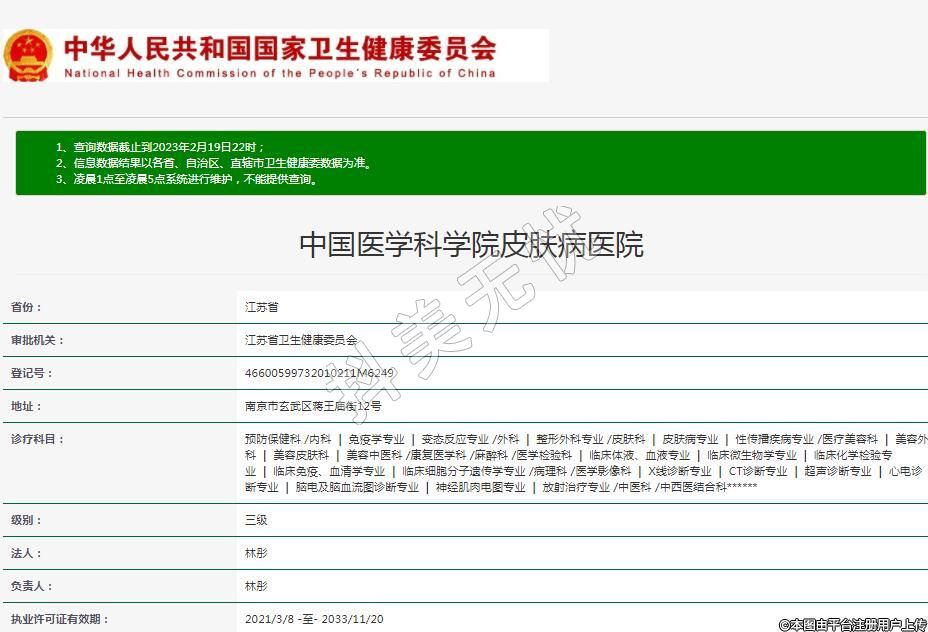Click the 中华人民共和国国家卫生健康委员会 header title
Screen dimensions: 928x632
pyautogui.click(x=280, y=48)
